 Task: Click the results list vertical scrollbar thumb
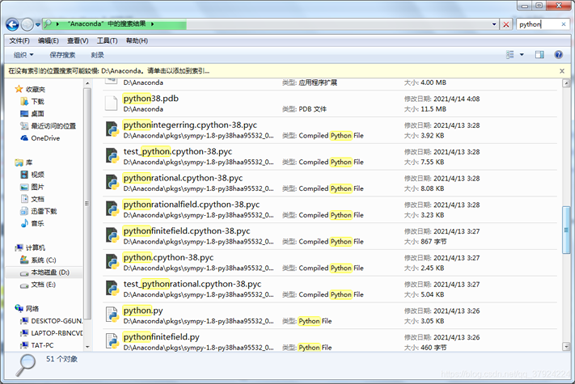pyautogui.click(x=566, y=230)
